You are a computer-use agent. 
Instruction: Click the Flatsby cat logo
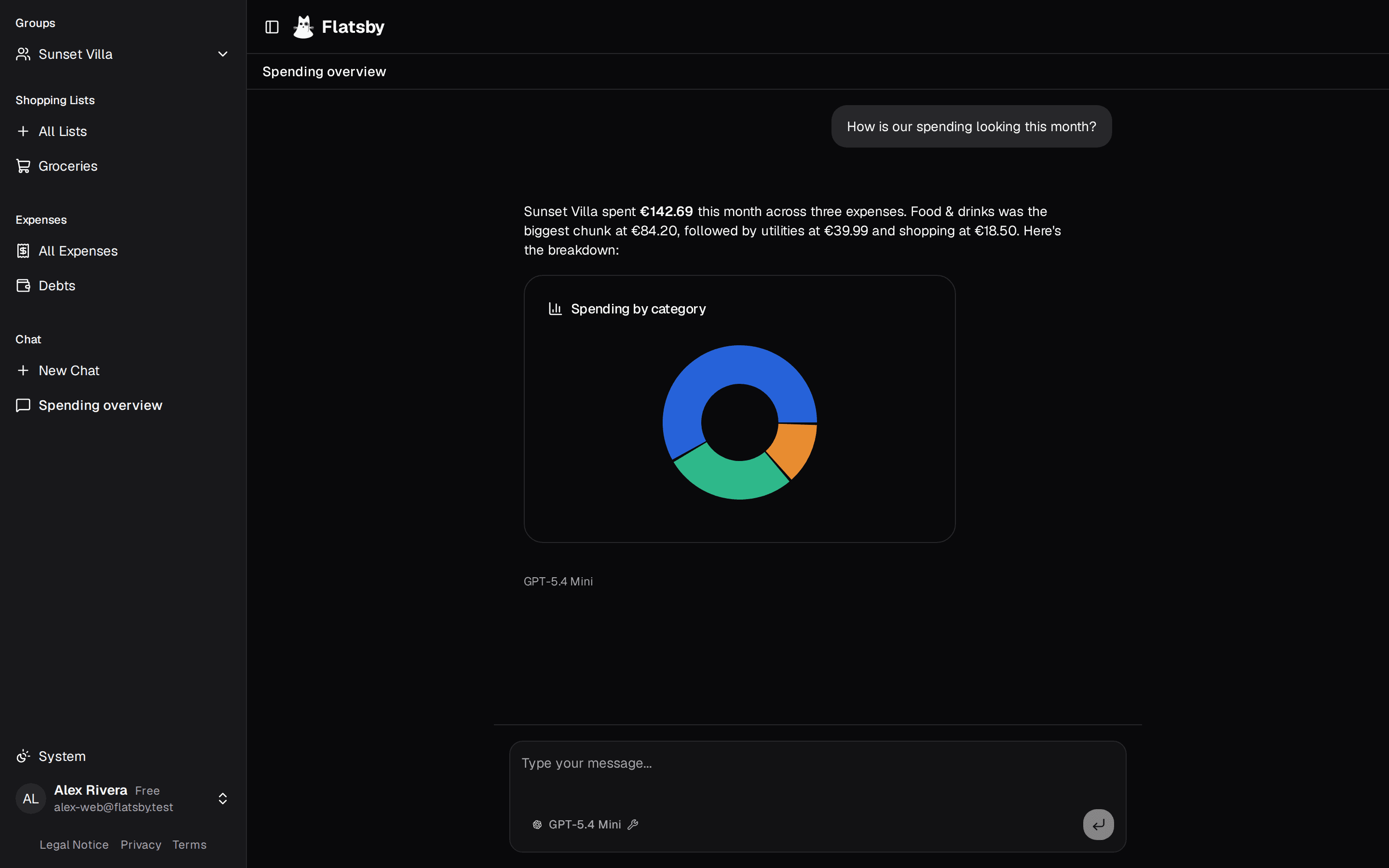point(303,27)
